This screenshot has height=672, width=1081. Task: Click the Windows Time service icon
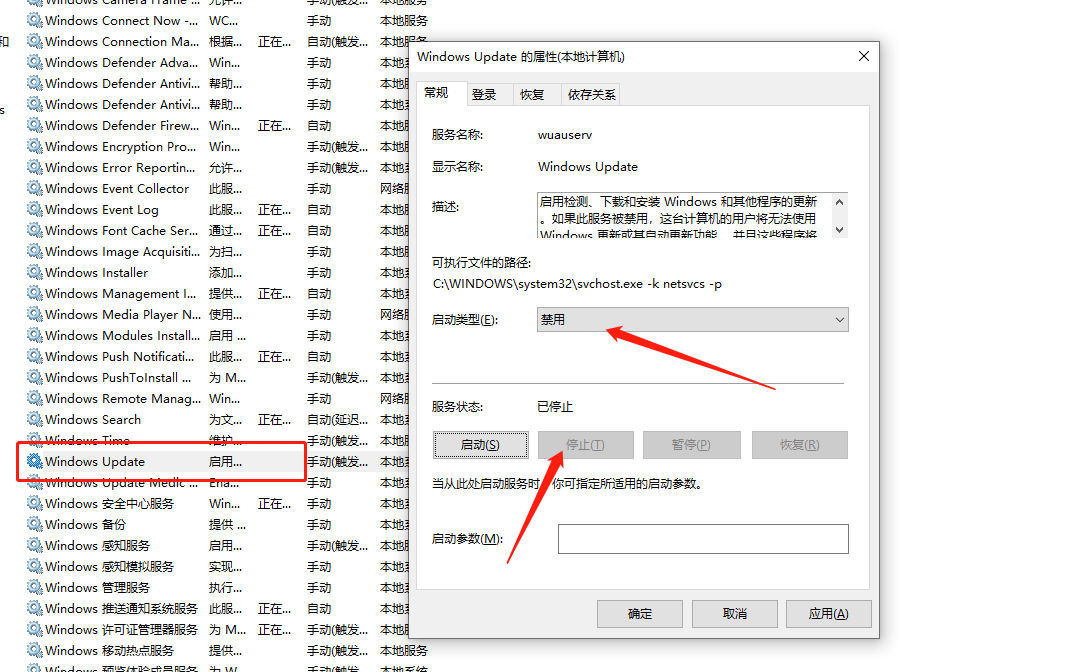(x=33, y=440)
